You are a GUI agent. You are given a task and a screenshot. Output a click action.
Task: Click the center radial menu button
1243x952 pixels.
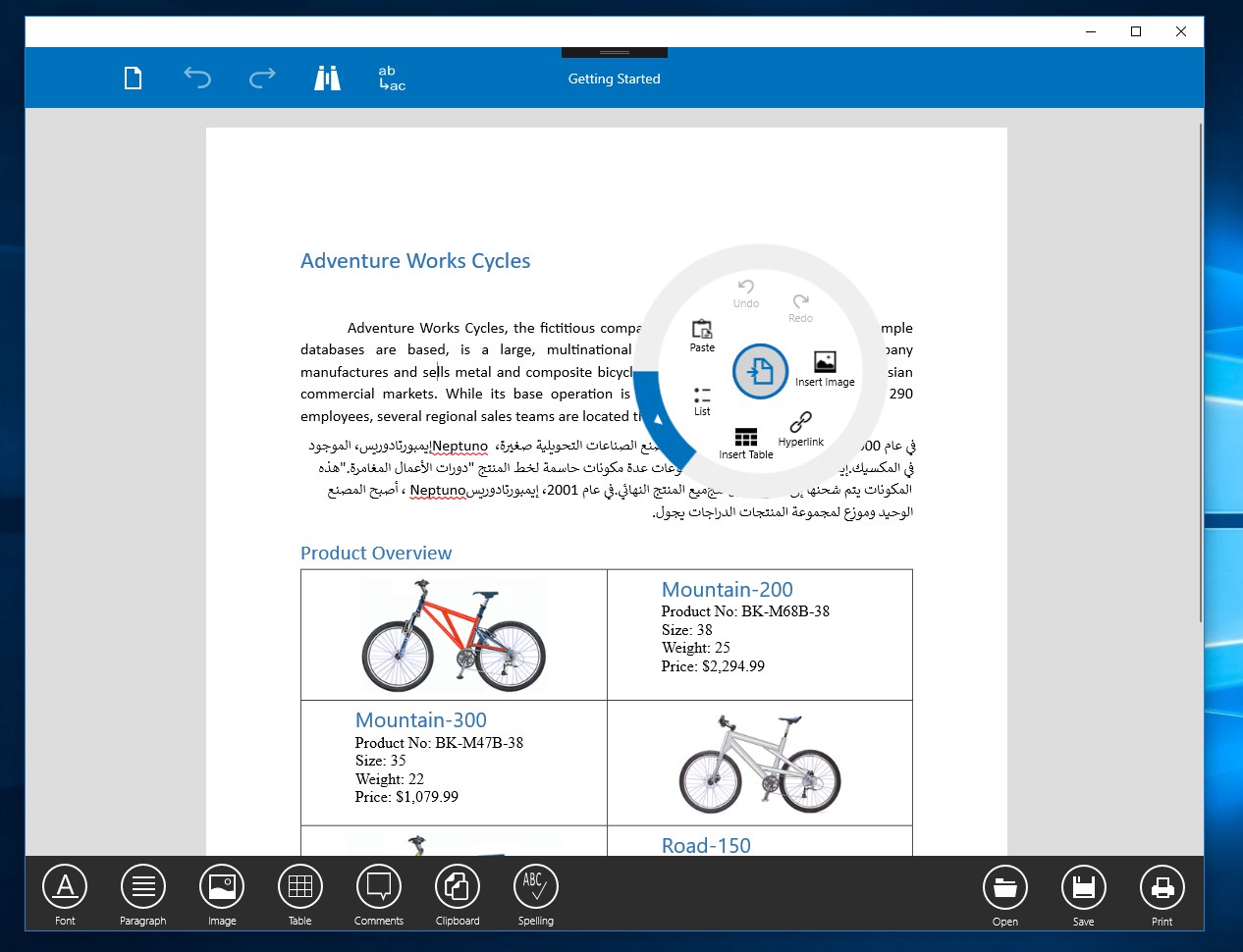pyautogui.click(x=761, y=371)
